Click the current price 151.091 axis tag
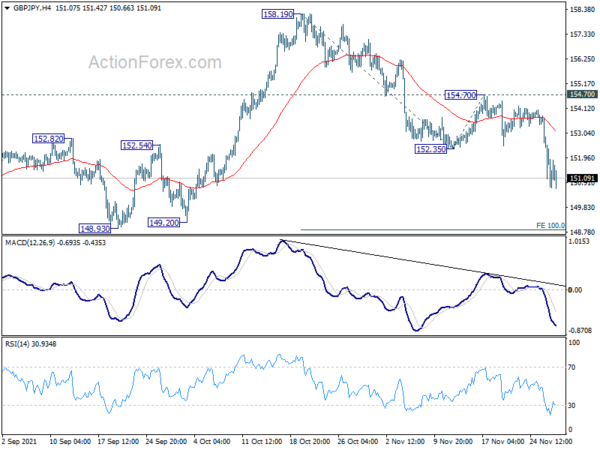600x450 pixels. tap(582, 178)
